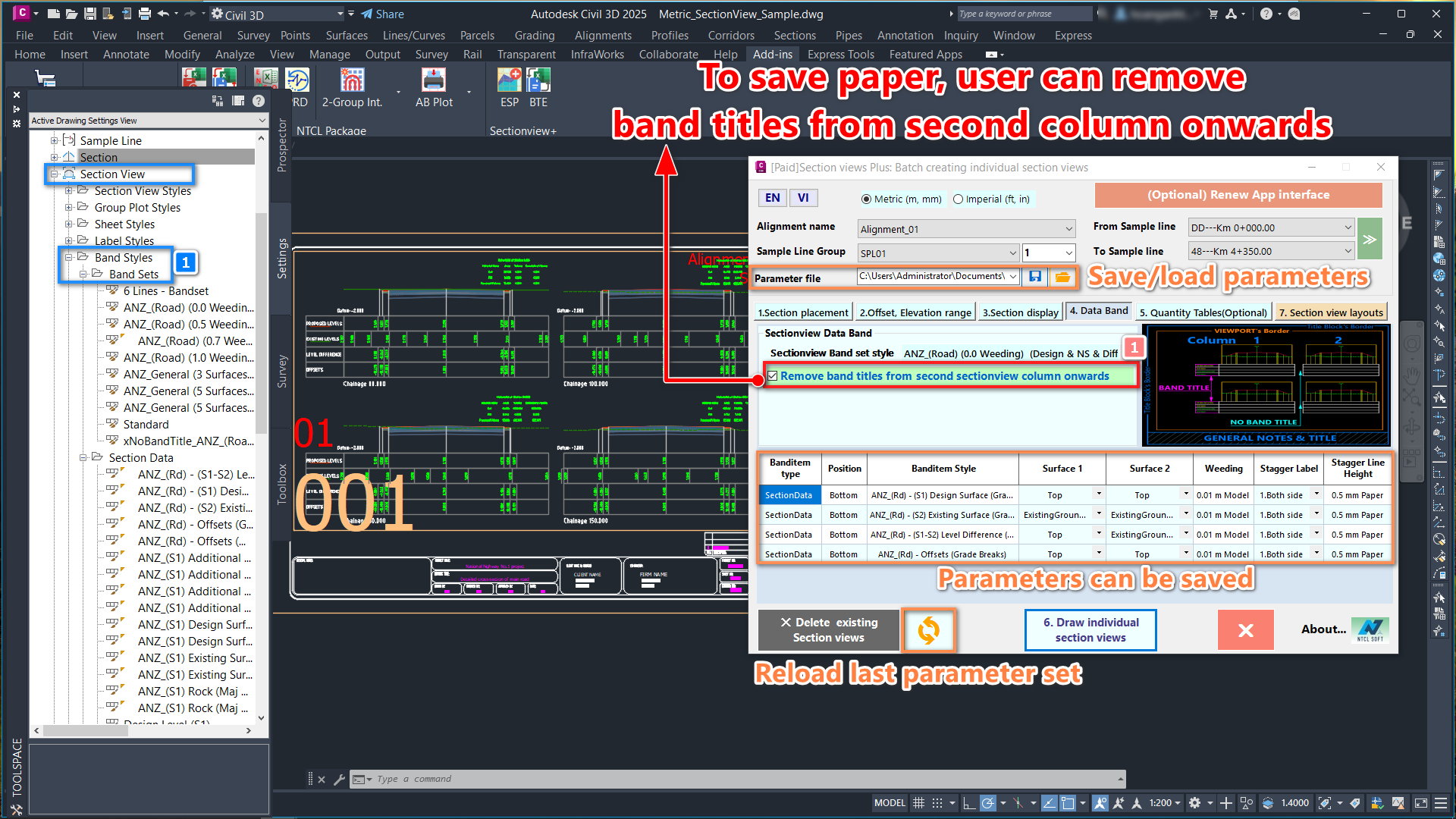Click the red X cancel swatch button

pyautogui.click(x=1245, y=630)
